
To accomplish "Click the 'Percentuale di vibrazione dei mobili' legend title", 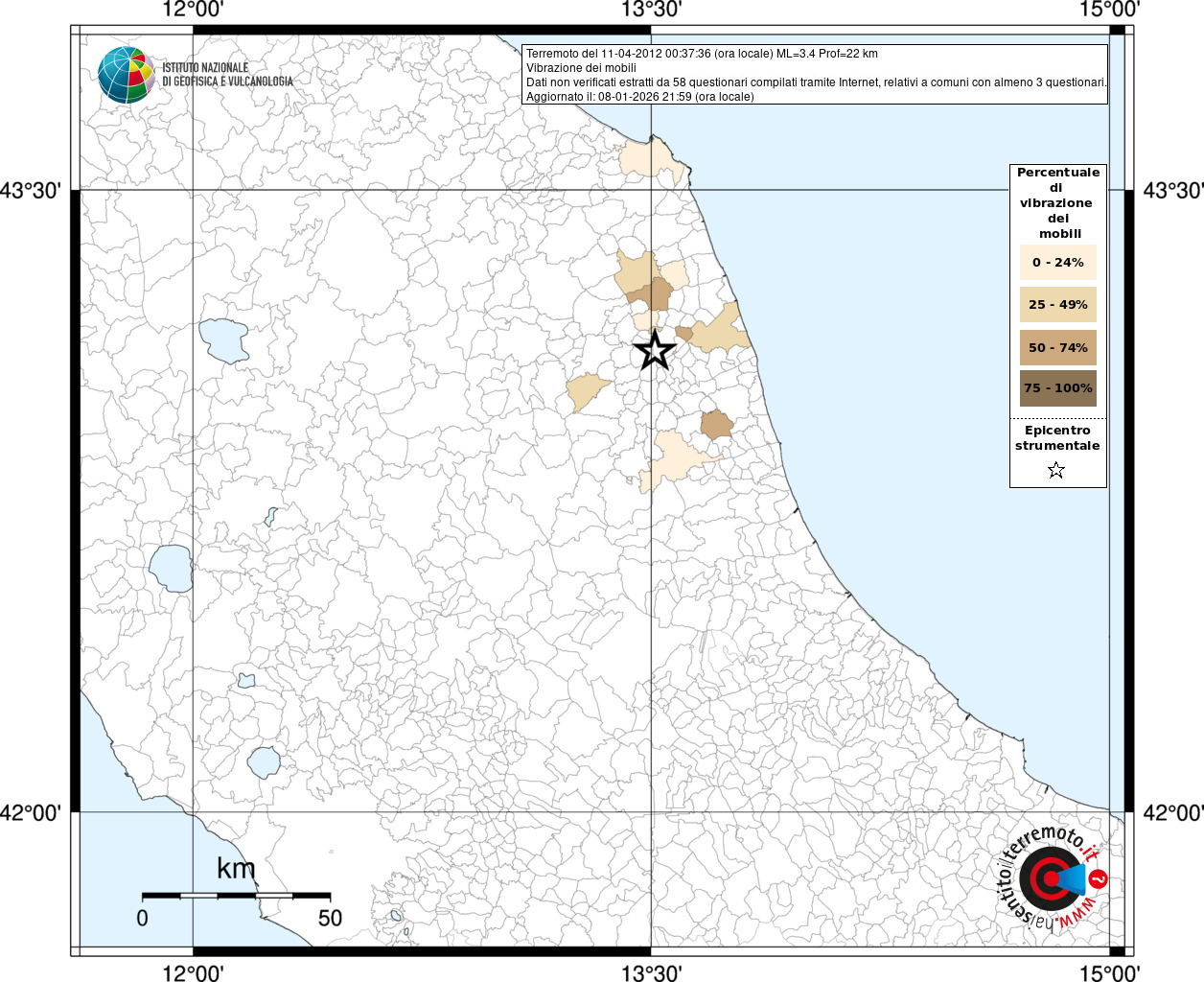I will point(1057,202).
